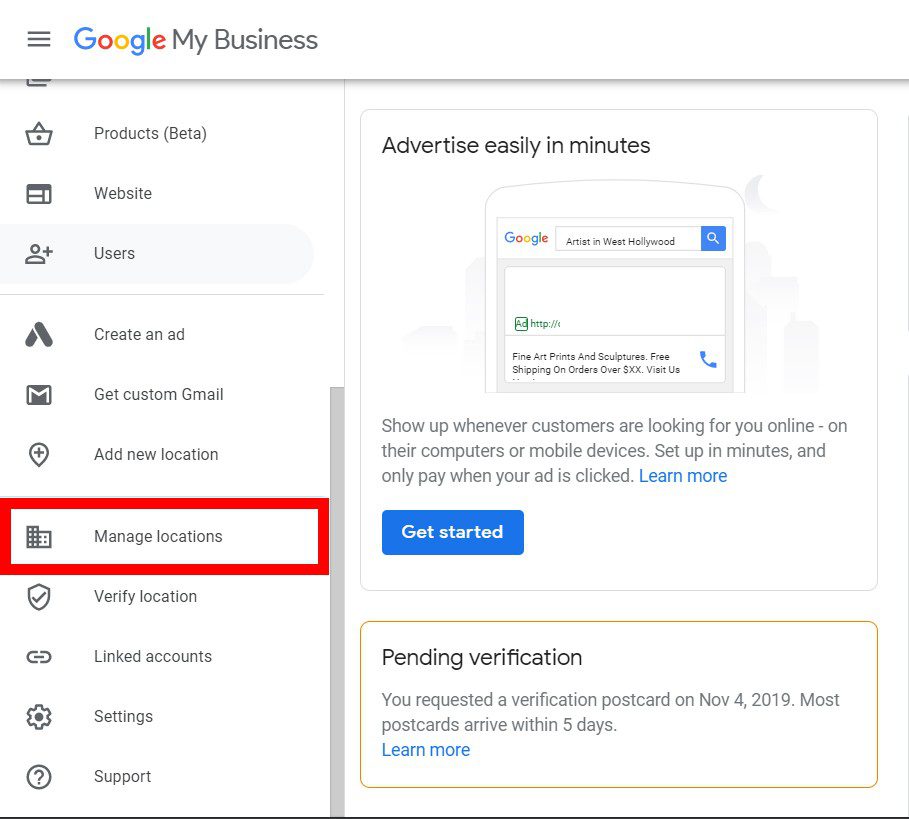
Task: Click the Advertise easily in minutes heading
Action: (x=516, y=145)
